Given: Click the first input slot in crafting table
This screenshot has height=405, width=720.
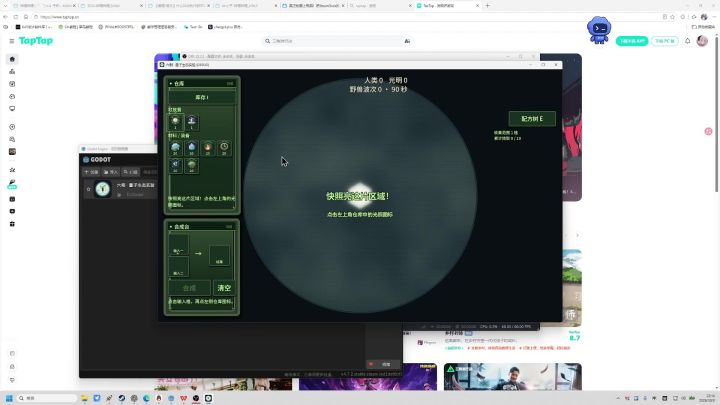Looking at the screenshot, I should [179, 244].
